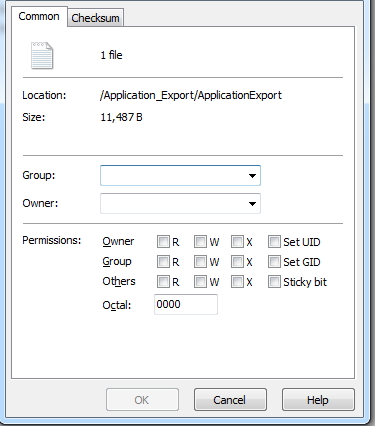Tick Others read permission checkbox
This screenshot has width=375, height=426.
tap(163, 282)
